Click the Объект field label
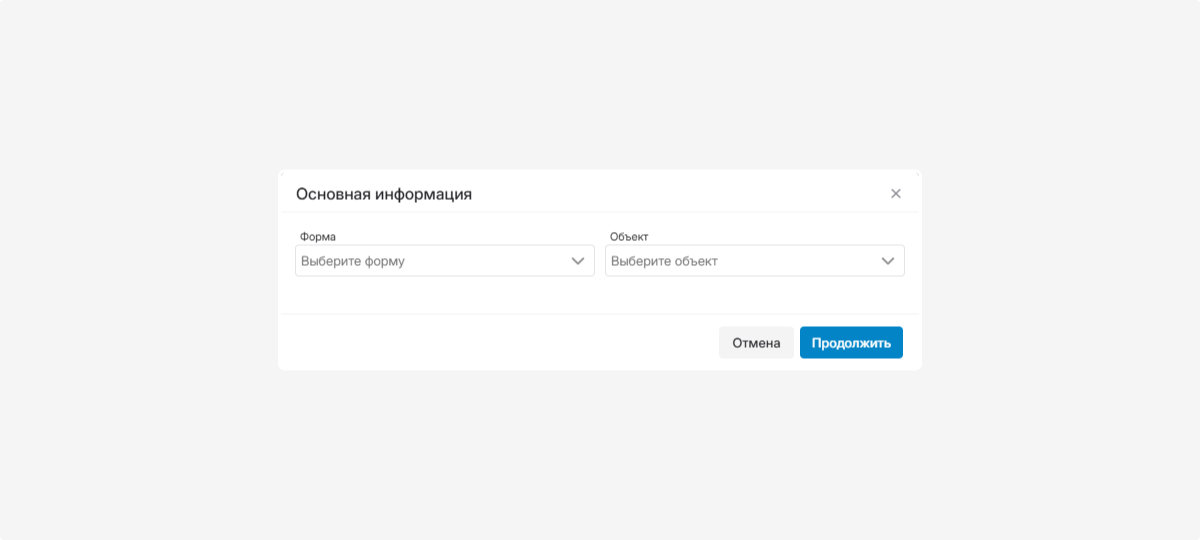The height and width of the screenshot is (540, 1200). coord(629,237)
